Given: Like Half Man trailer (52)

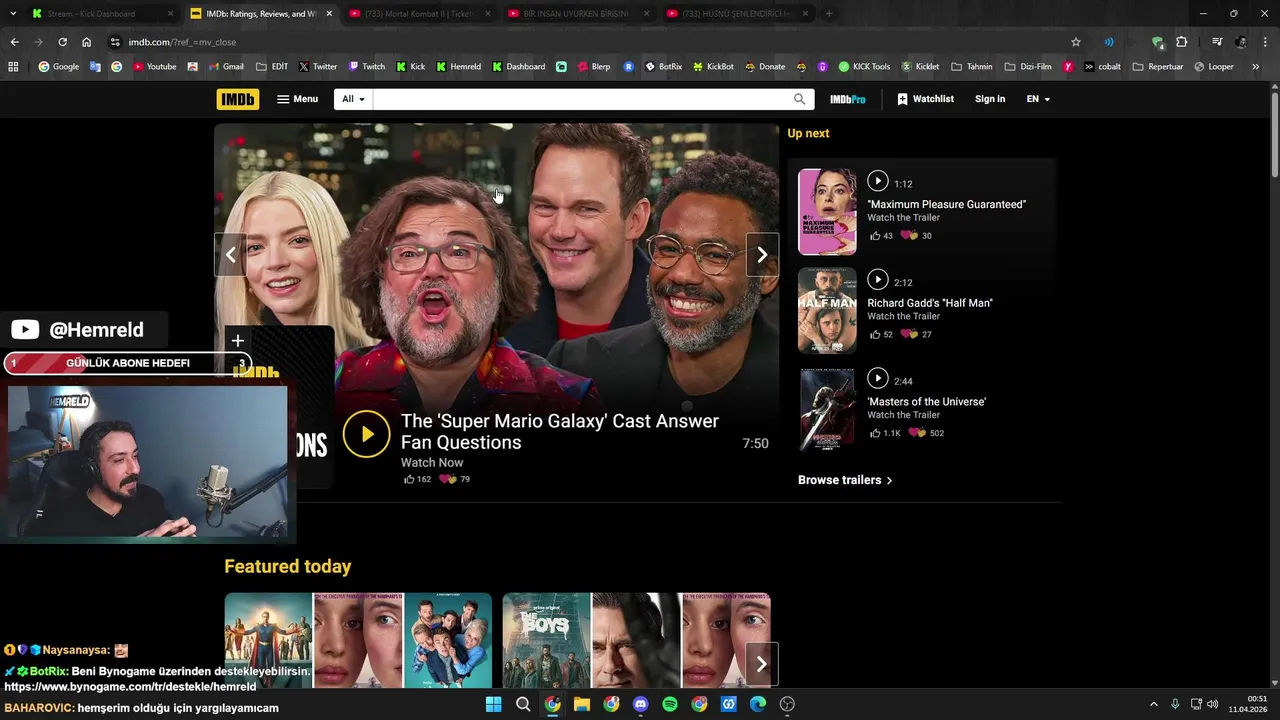Looking at the screenshot, I should pyautogui.click(x=881, y=334).
